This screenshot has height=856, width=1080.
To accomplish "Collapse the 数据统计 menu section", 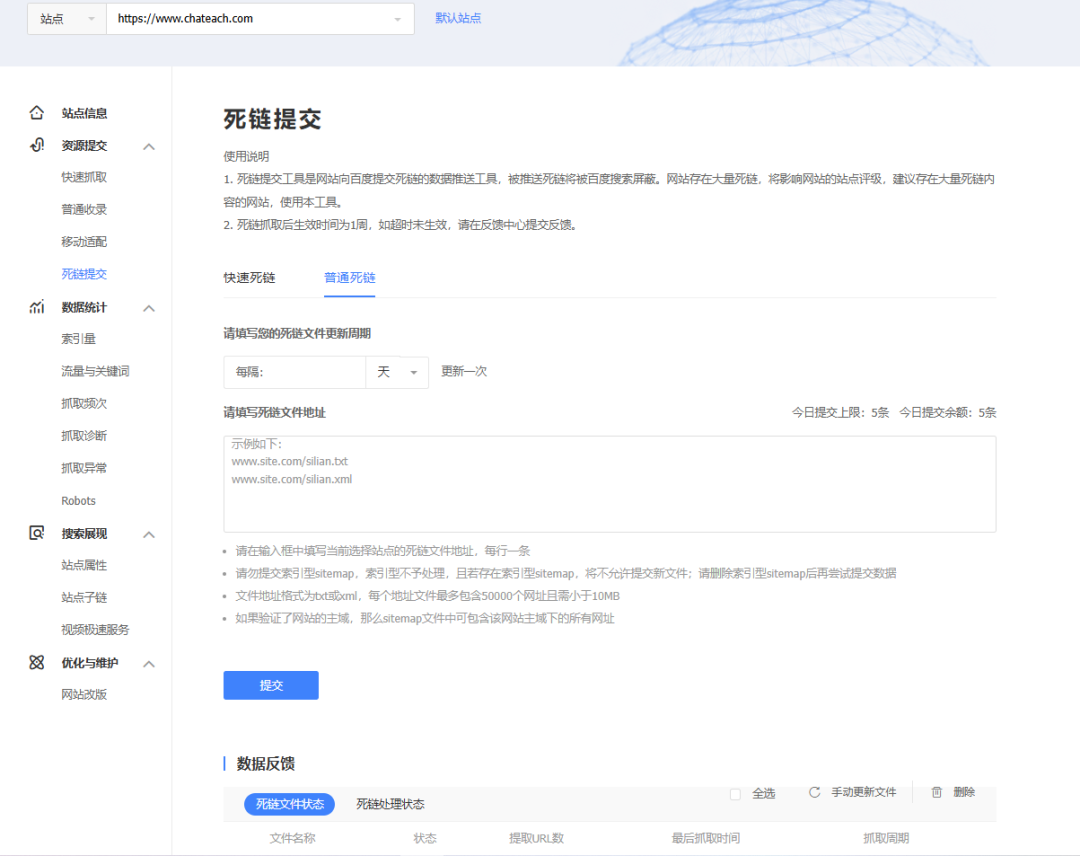I will [x=149, y=308].
